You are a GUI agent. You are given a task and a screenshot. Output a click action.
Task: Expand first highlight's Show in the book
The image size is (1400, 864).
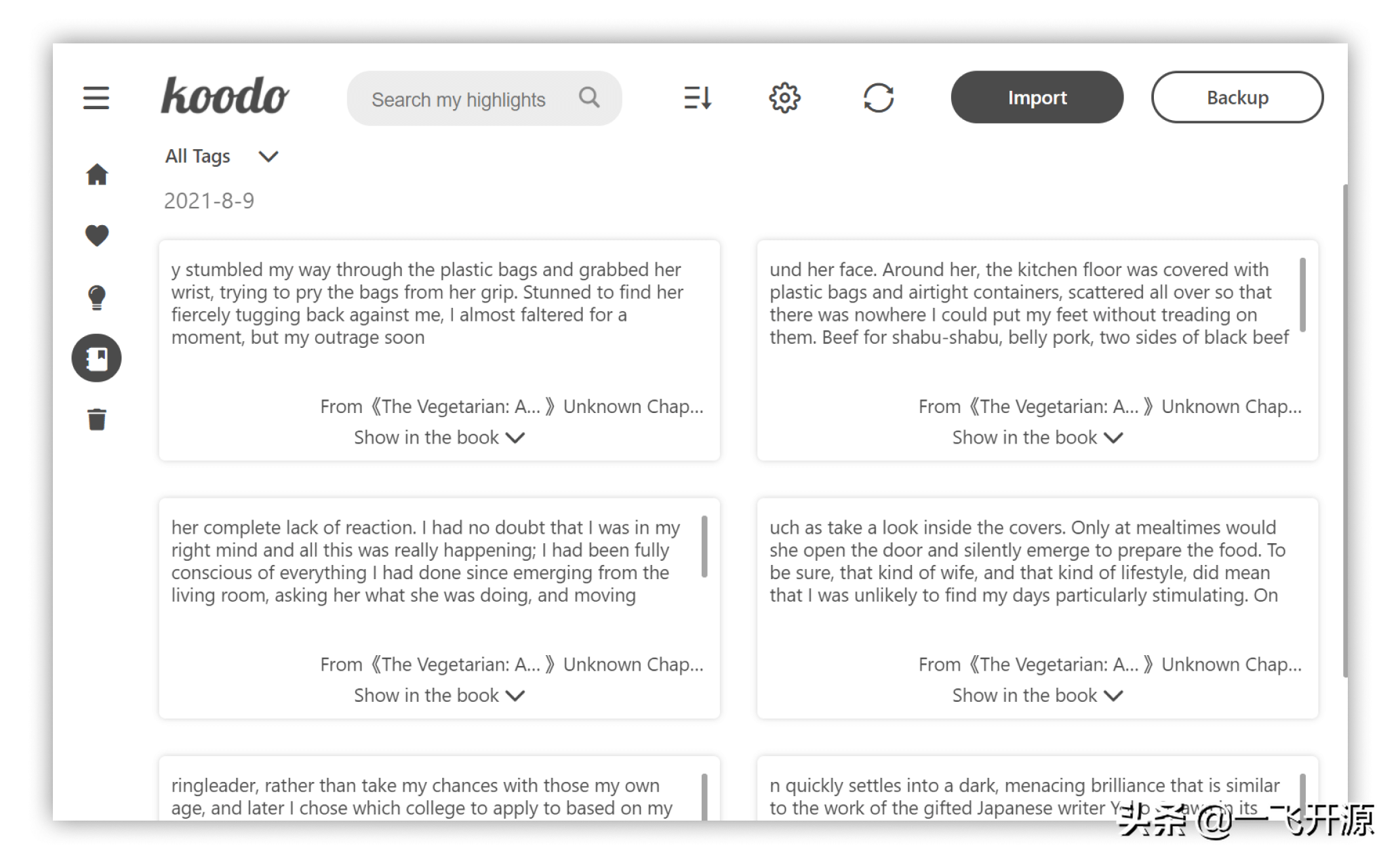[439, 437]
